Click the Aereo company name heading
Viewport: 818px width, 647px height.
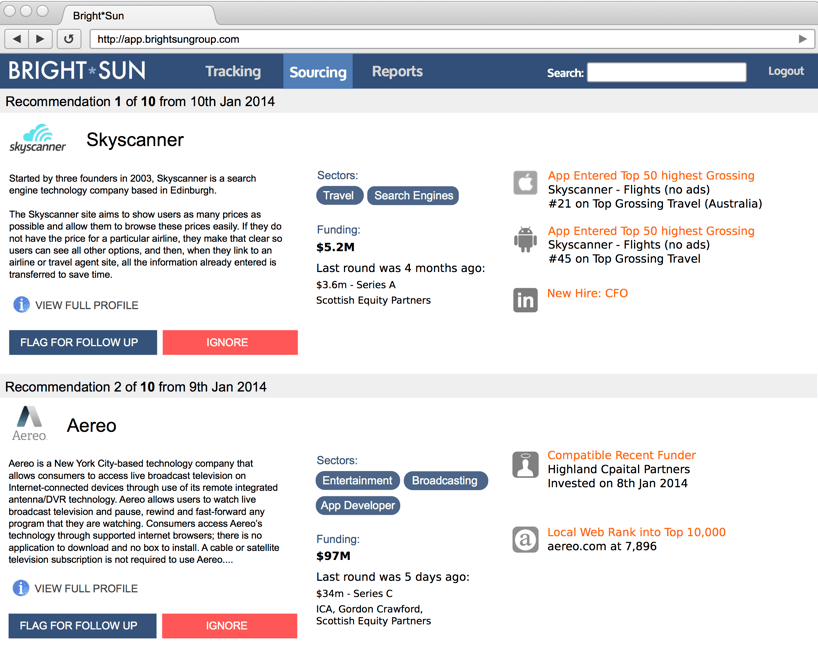click(x=91, y=426)
